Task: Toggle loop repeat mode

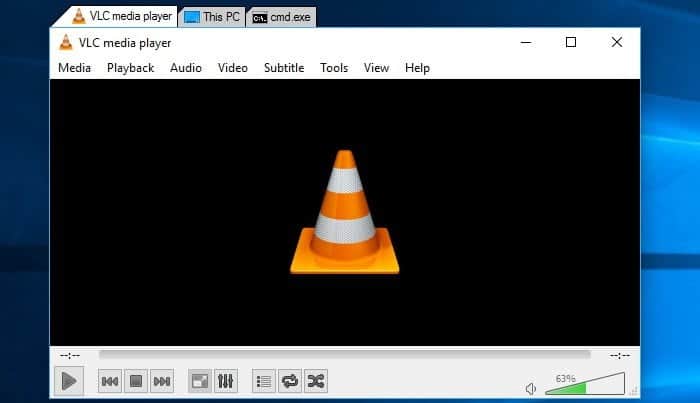Action: point(289,381)
